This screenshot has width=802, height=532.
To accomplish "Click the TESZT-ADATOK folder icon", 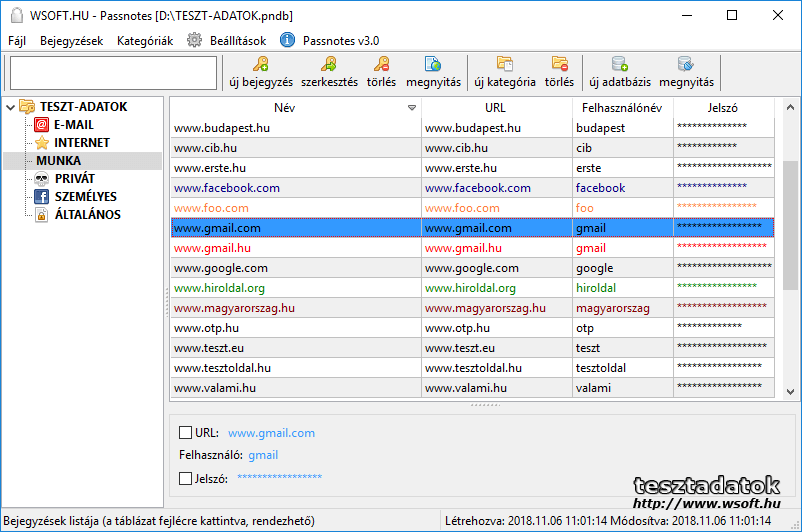I will point(27,106).
